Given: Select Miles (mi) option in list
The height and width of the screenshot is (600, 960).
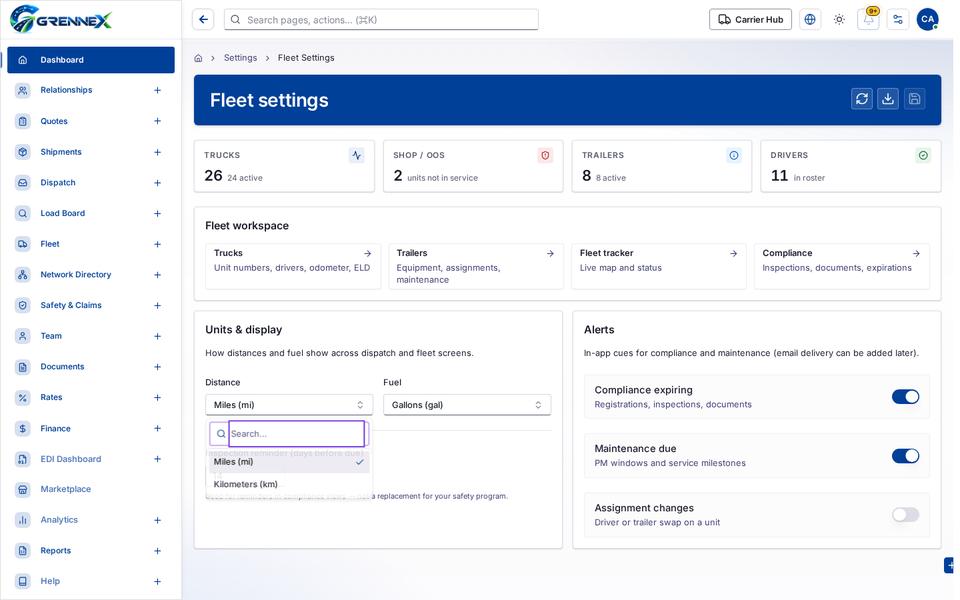Looking at the screenshot, I should pos(289,462).
